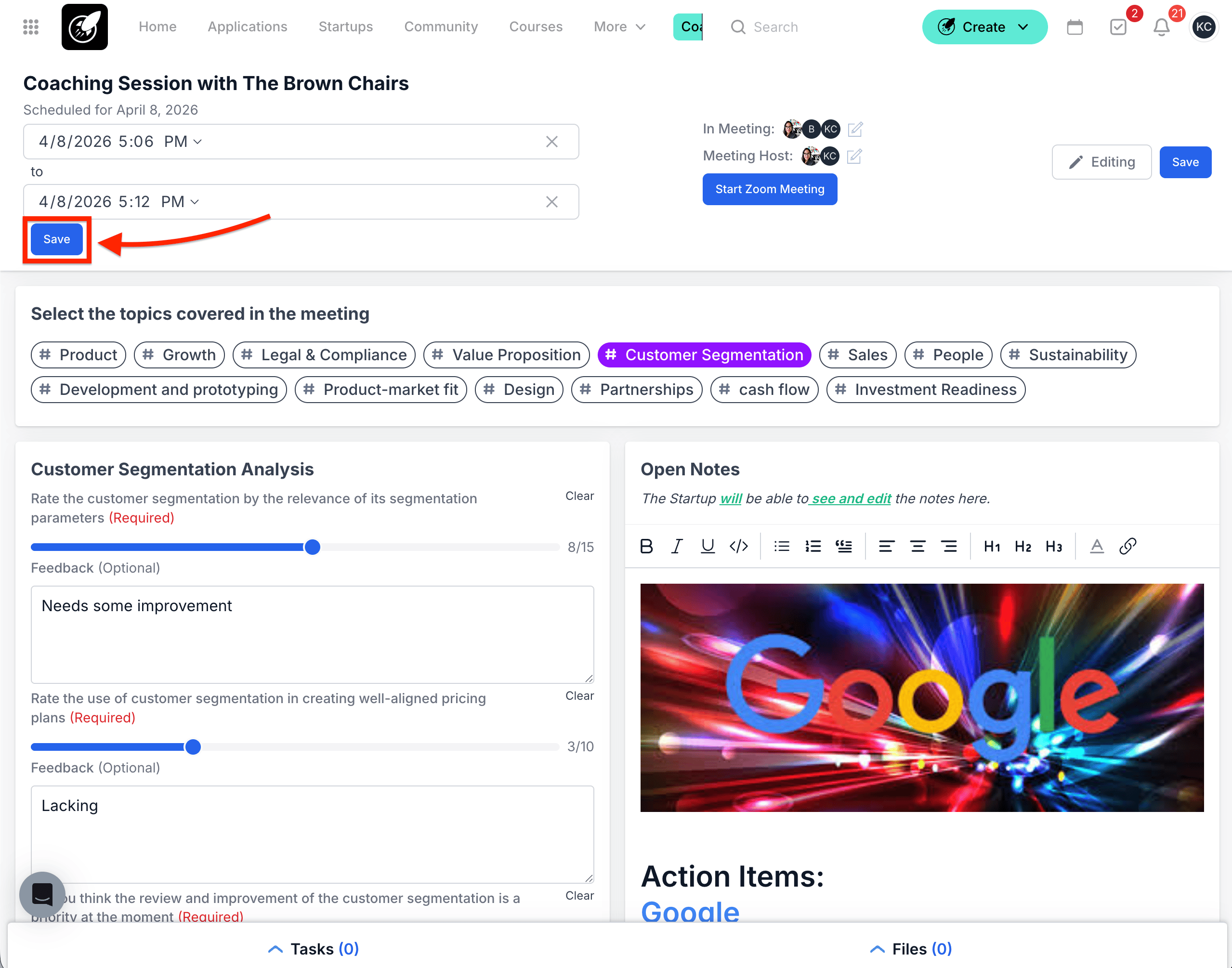Open the start time AM/PM dropdown

point(183,142)
